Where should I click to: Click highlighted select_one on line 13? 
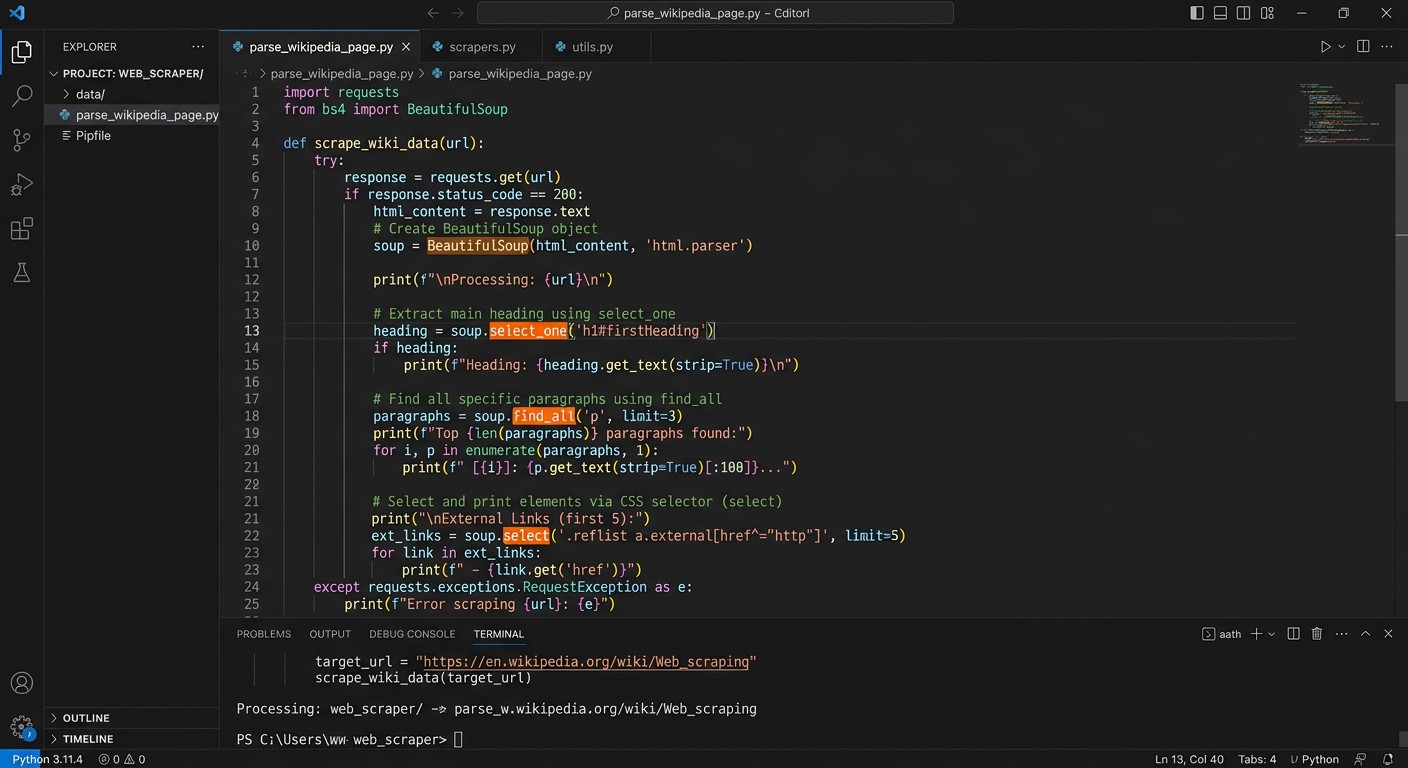click(528, 331)
